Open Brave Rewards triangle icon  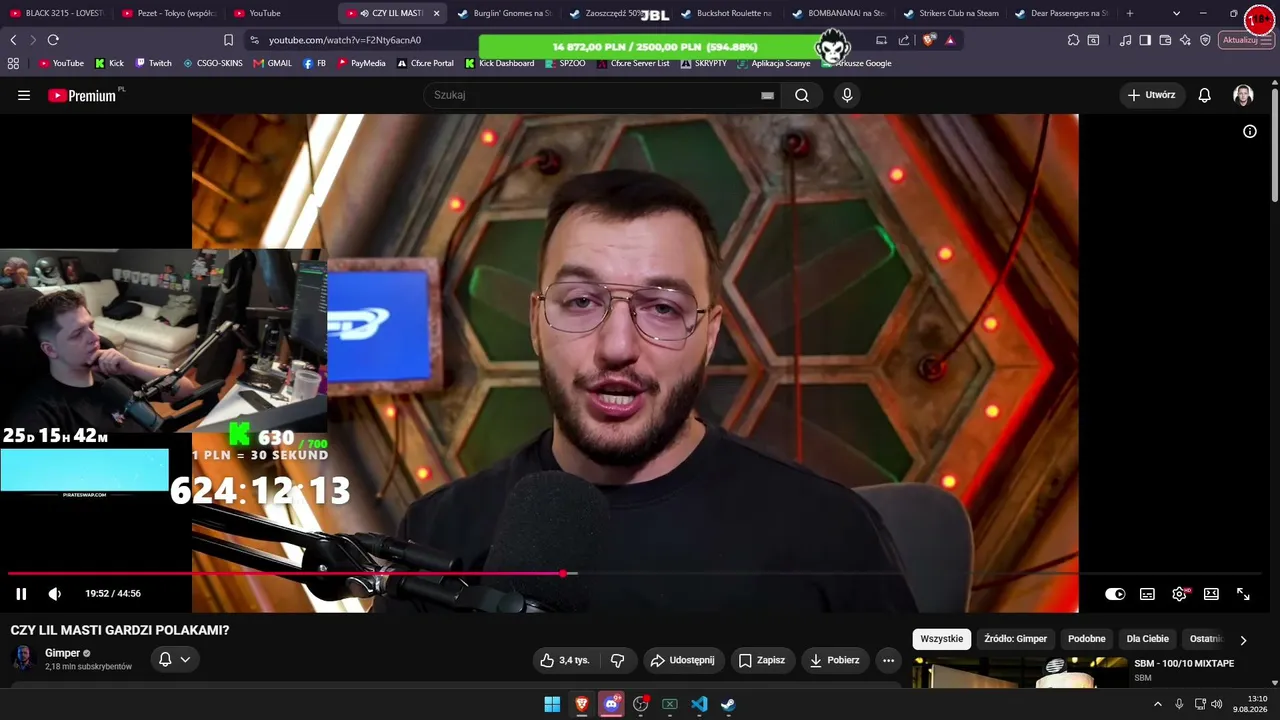tap(950, 40)
